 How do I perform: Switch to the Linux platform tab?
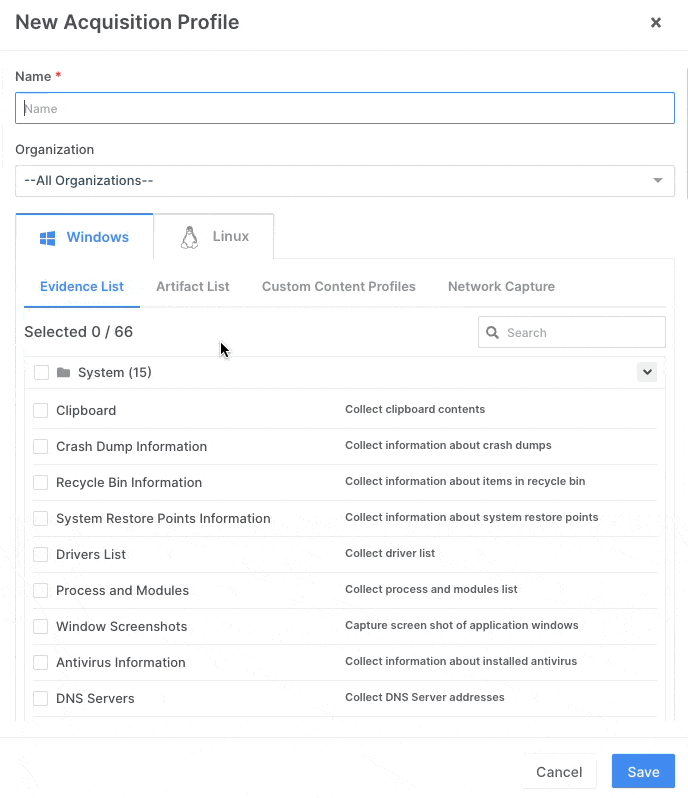tap(214, 237)
